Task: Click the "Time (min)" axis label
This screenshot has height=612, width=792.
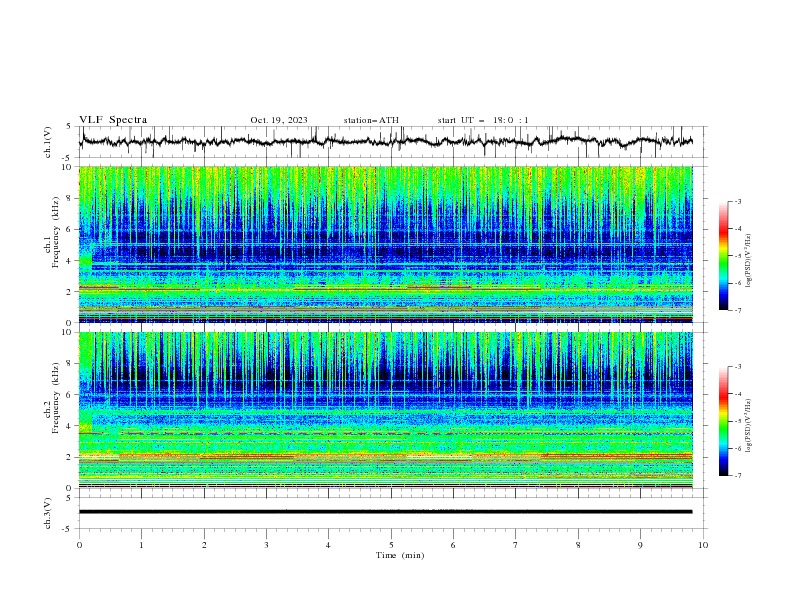Action: pos(400,555)
